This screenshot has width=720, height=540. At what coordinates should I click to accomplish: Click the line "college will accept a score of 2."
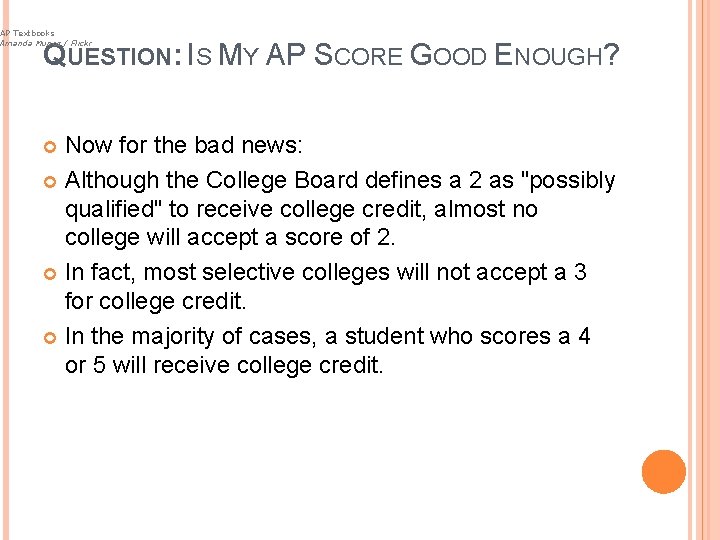pos(230,238)
